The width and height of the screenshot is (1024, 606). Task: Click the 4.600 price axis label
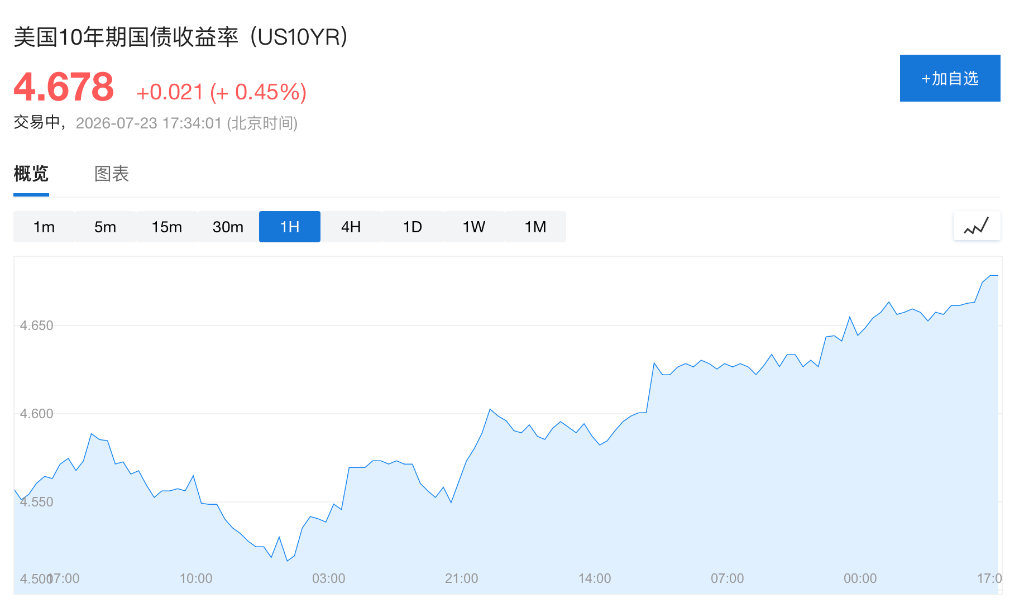[x=37, y=413]
